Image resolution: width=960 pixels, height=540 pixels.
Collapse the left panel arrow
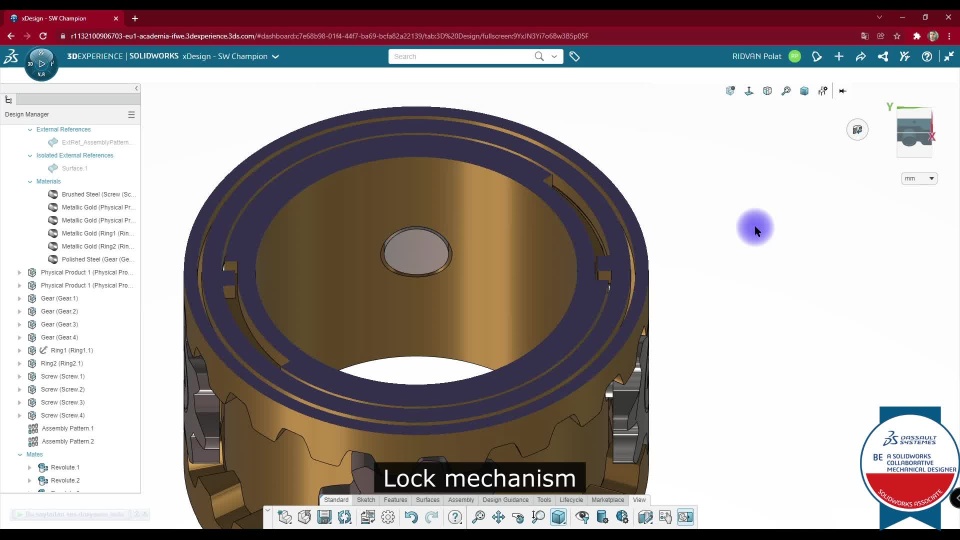(136, 89)
